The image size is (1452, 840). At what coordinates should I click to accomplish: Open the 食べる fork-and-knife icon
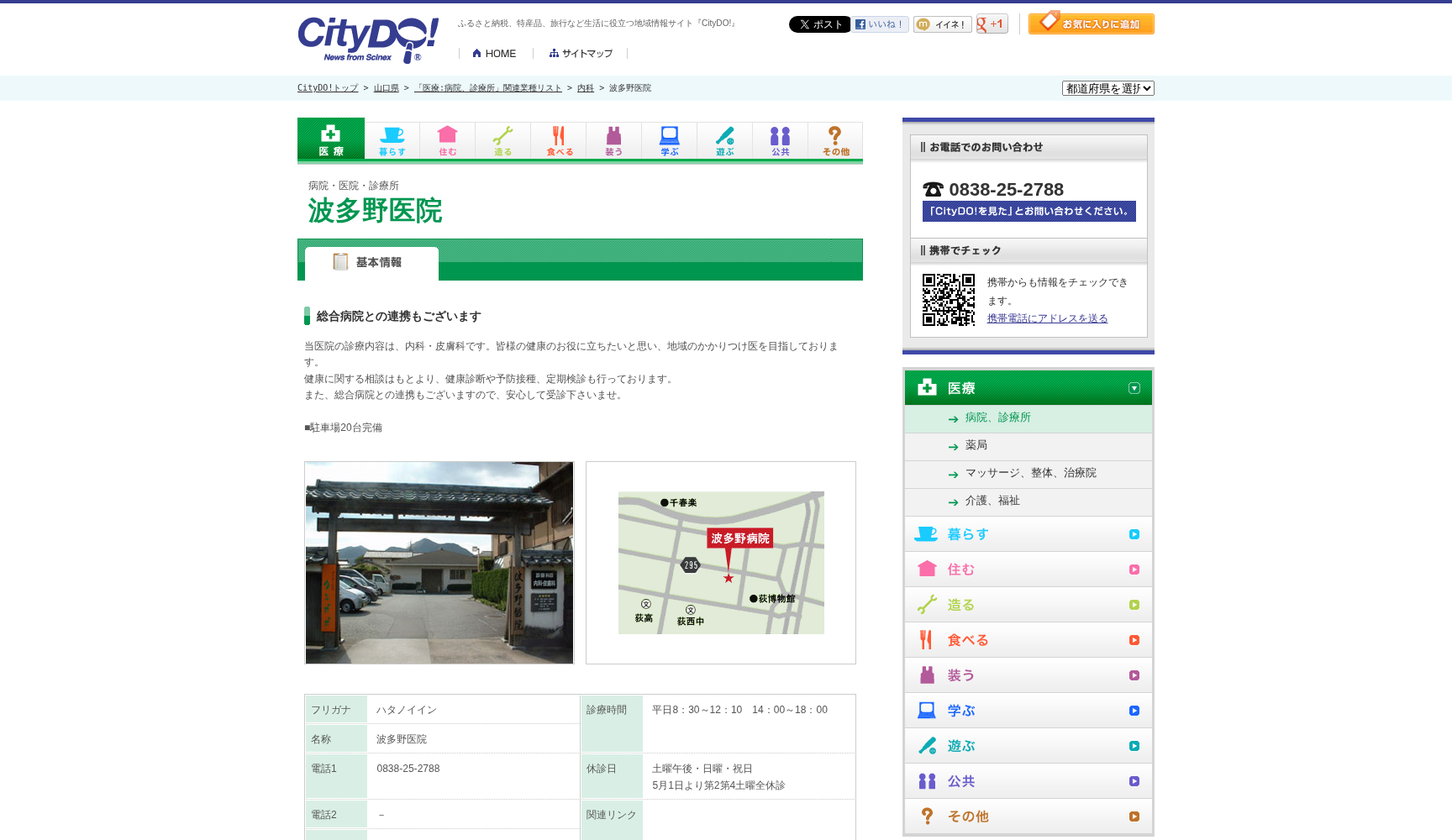(558, 140)
